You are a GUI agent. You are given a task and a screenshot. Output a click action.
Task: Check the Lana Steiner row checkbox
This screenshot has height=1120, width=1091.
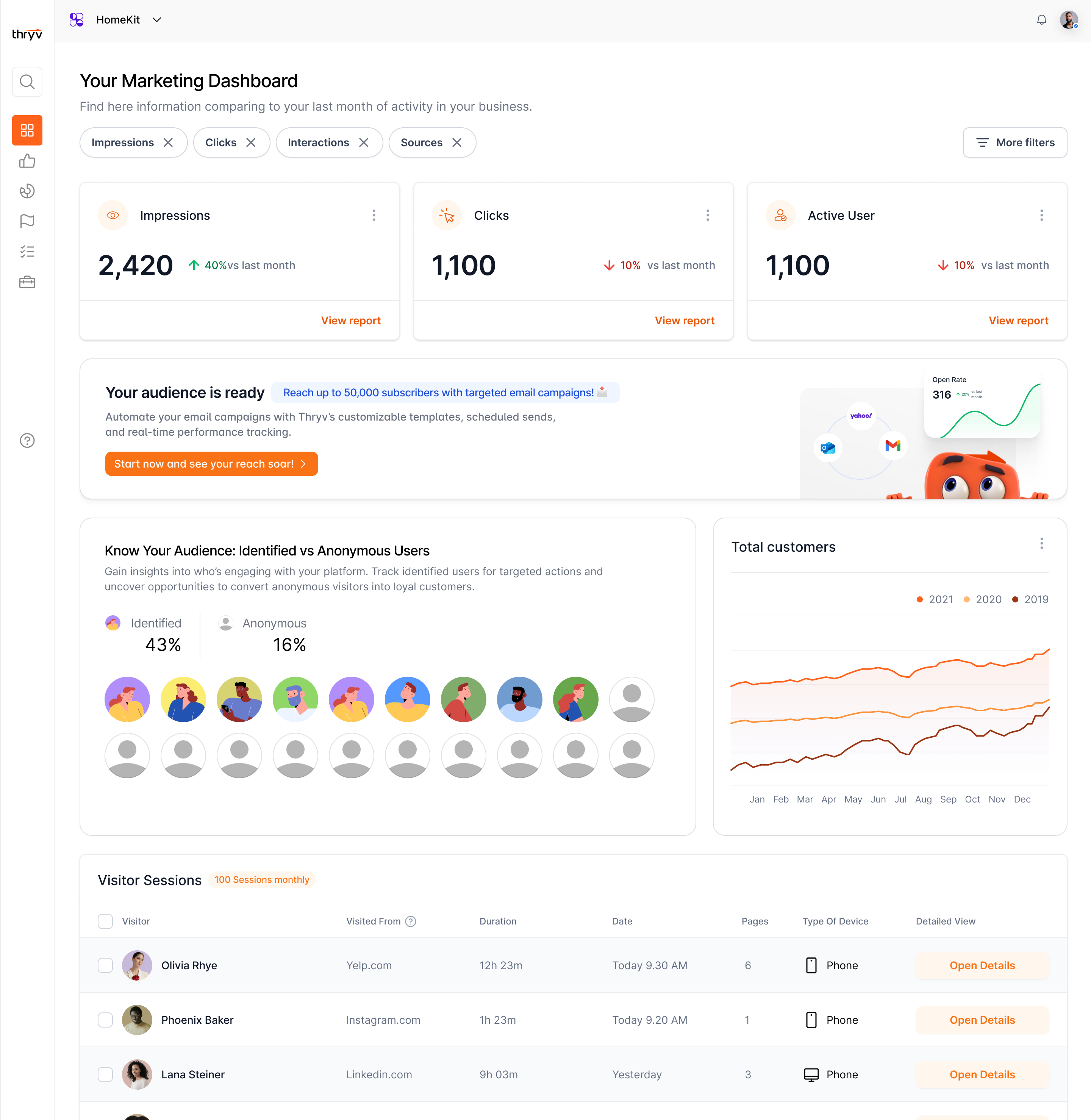[105, 1074]
